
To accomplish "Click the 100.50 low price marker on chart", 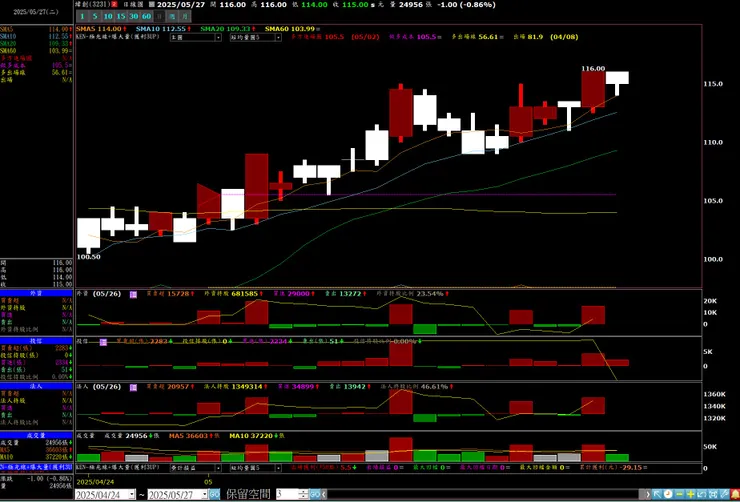I will [89, 257].
